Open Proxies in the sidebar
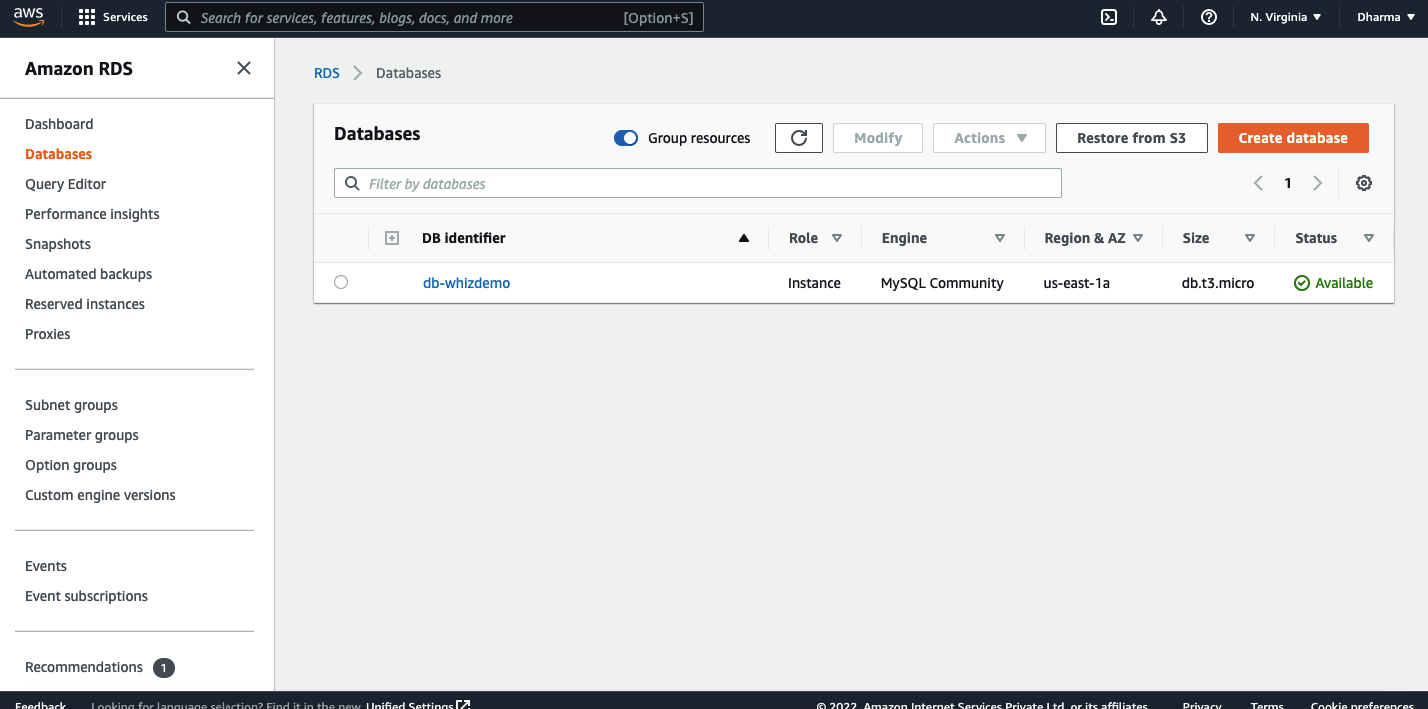 [x=48, y=334]
